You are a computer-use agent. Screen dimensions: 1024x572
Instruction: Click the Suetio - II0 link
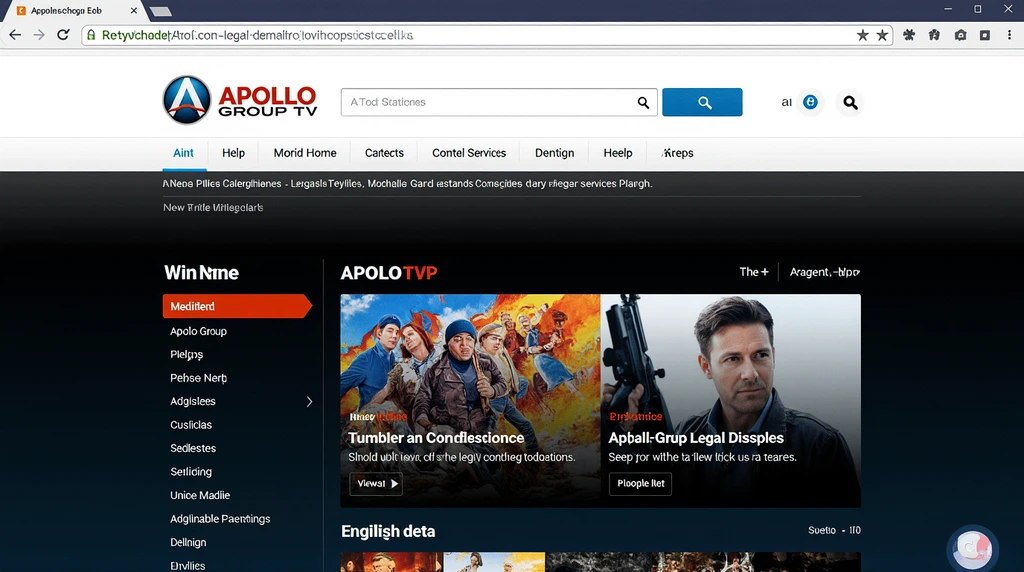pyautogui.click(x=834, y=530)
